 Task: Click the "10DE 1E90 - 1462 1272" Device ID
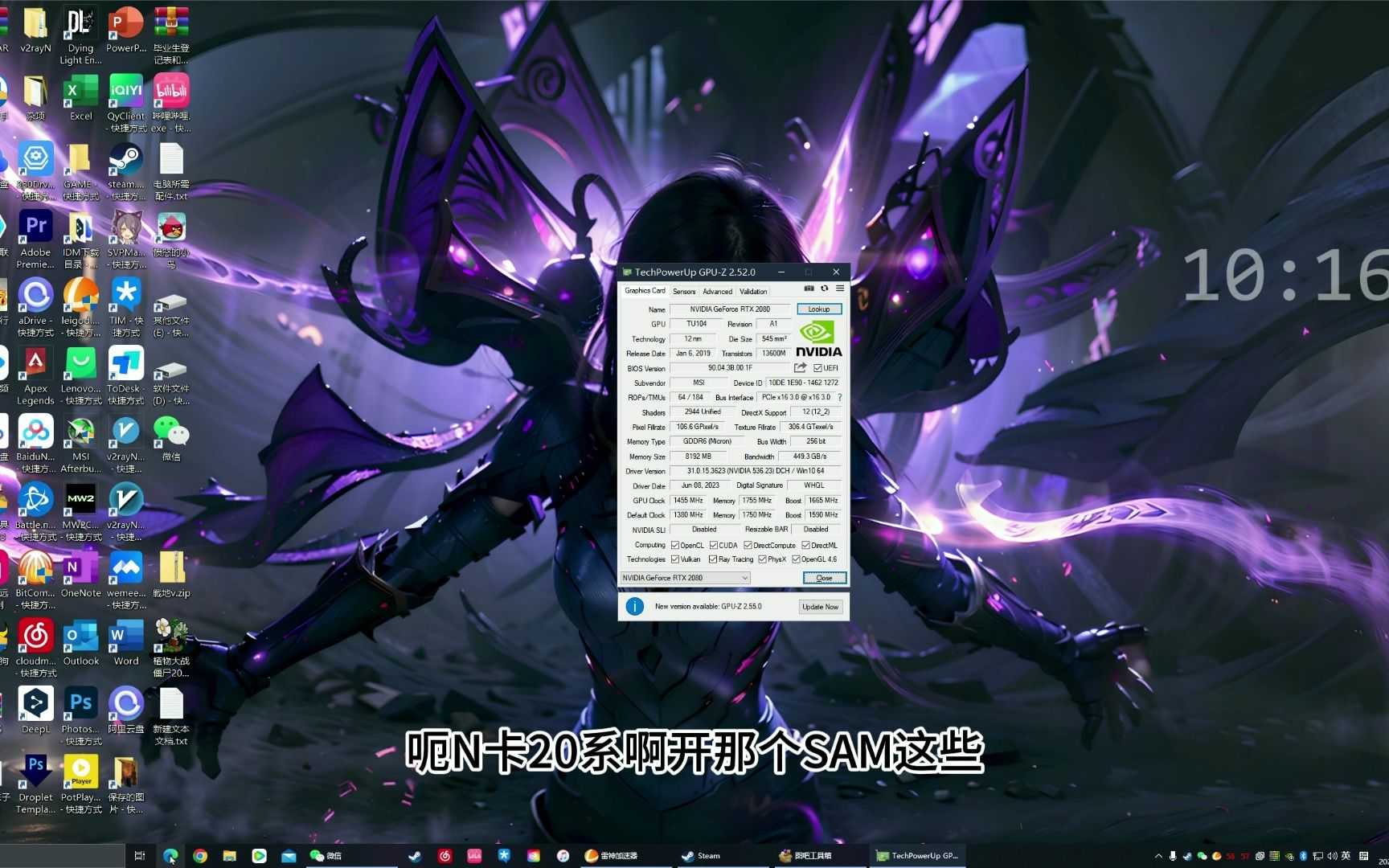pos(804,383)
